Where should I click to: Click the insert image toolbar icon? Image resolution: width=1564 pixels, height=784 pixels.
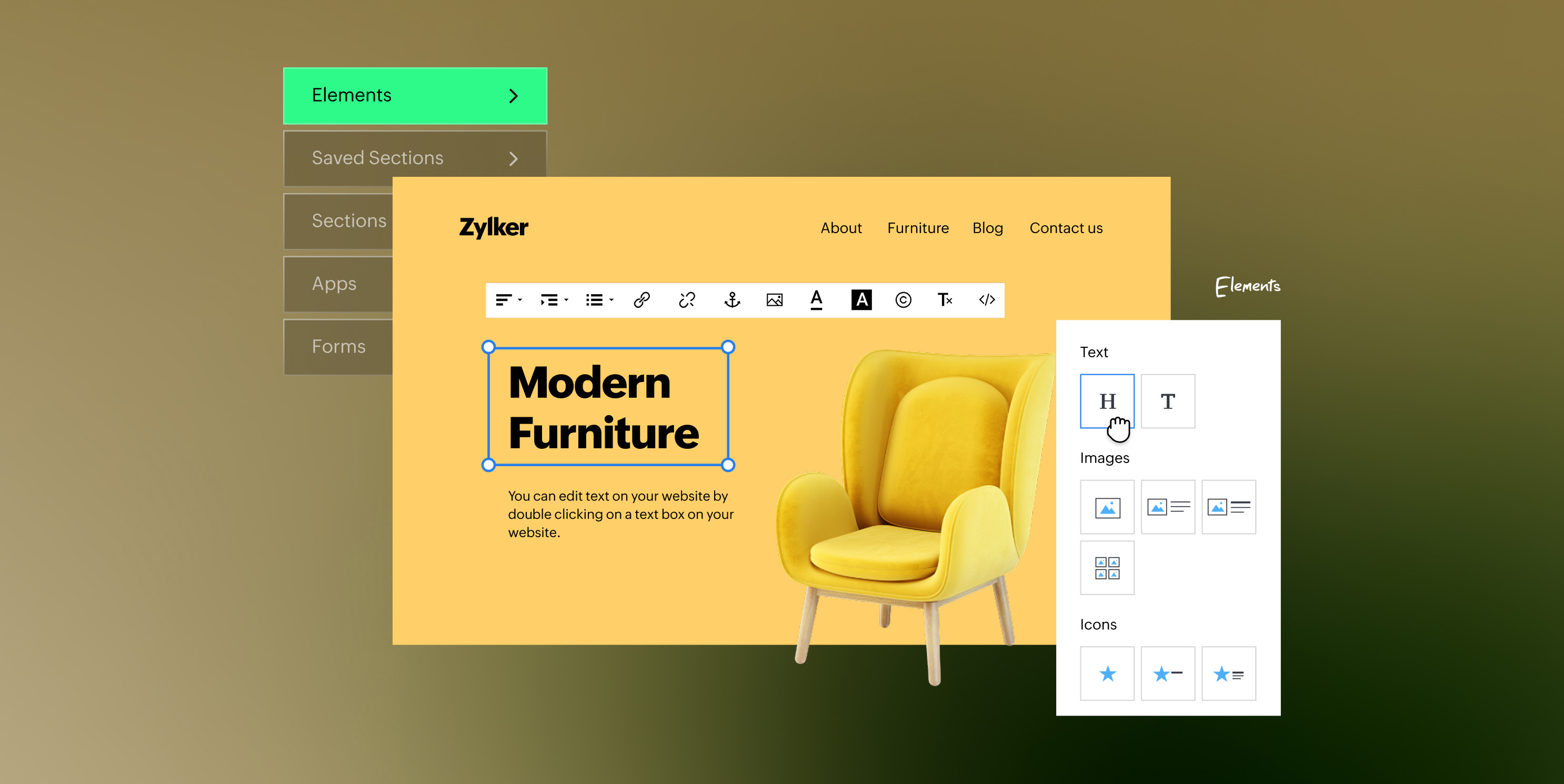coord(774,300)
